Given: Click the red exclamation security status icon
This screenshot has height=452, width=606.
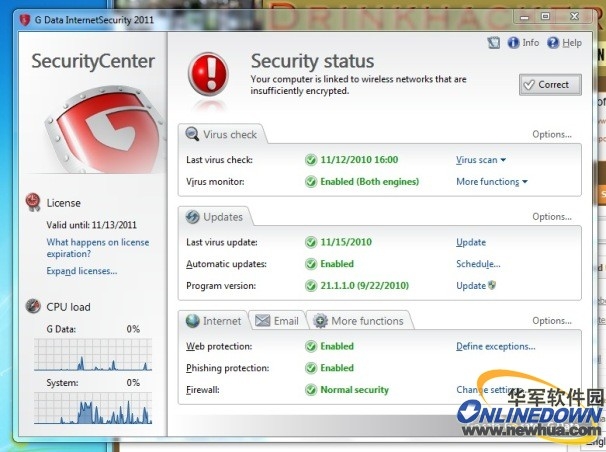Looking at the screenshot, I should (x=208, y=75).
